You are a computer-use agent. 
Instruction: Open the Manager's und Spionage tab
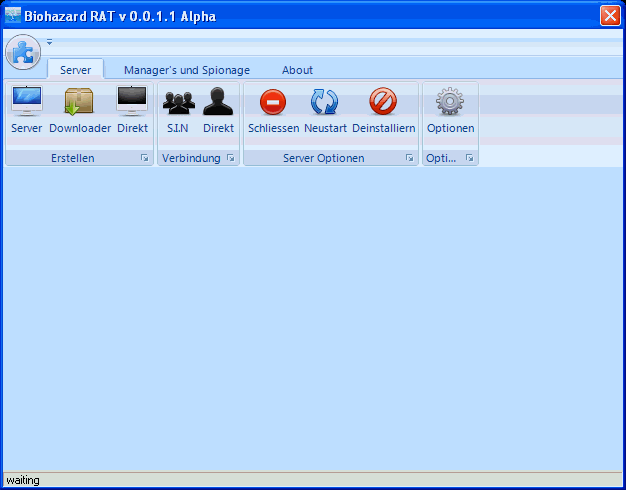(x=187, y=70)
